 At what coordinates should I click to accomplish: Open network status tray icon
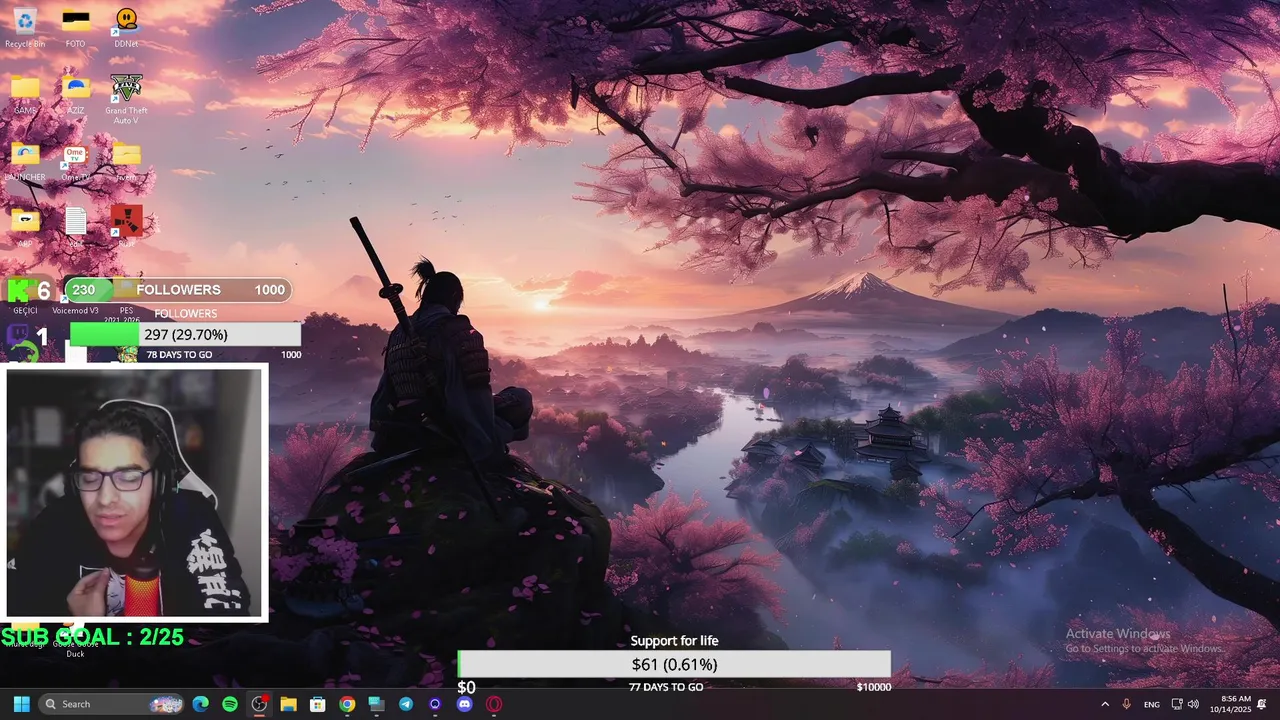pyautogui.click(x=1177, y=704)
